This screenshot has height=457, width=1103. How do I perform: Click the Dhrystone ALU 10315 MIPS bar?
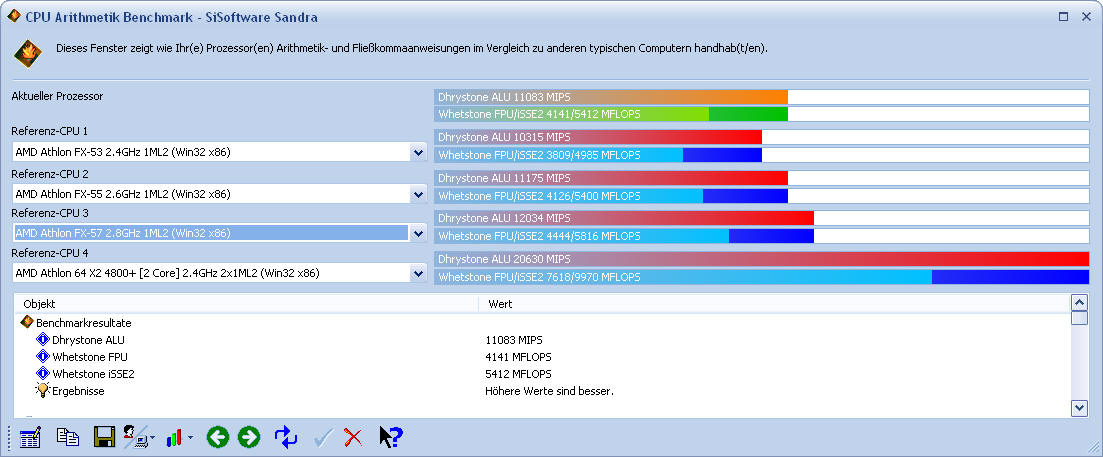pos(598,136)
